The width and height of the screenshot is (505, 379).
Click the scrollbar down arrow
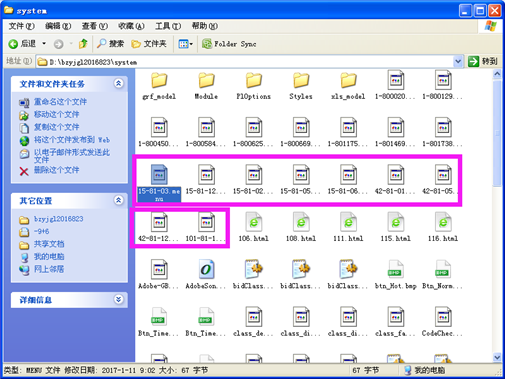[497, 357]
